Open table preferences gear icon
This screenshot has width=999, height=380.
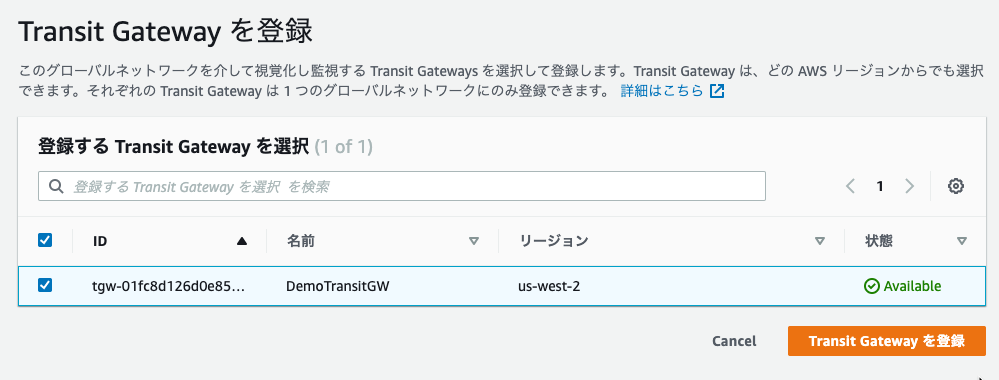tap(955, 186)
